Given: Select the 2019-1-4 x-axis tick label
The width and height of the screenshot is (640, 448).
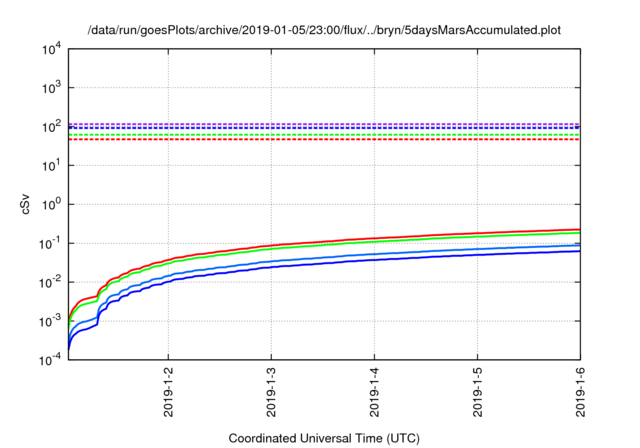Looking at the screenshot, I should coord(375,392).
